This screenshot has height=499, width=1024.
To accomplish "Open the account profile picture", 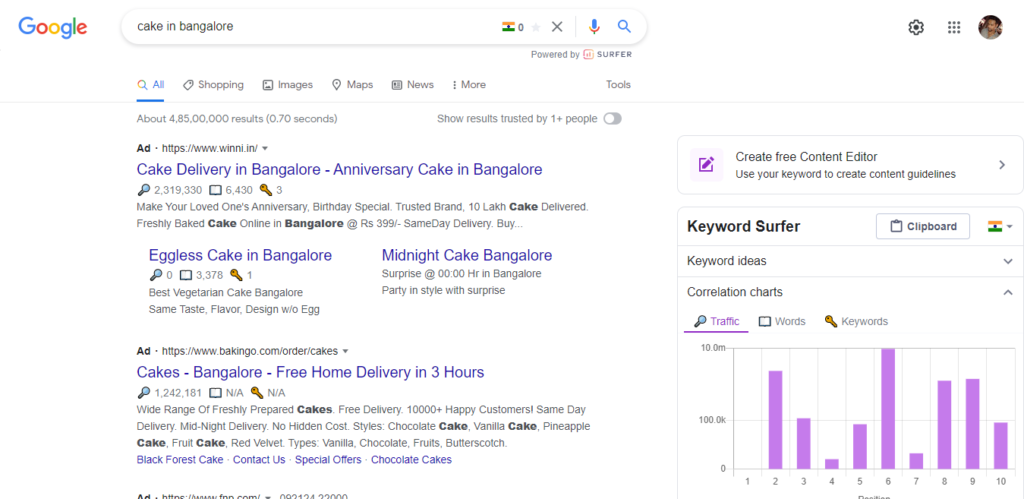I will point(990,27).
